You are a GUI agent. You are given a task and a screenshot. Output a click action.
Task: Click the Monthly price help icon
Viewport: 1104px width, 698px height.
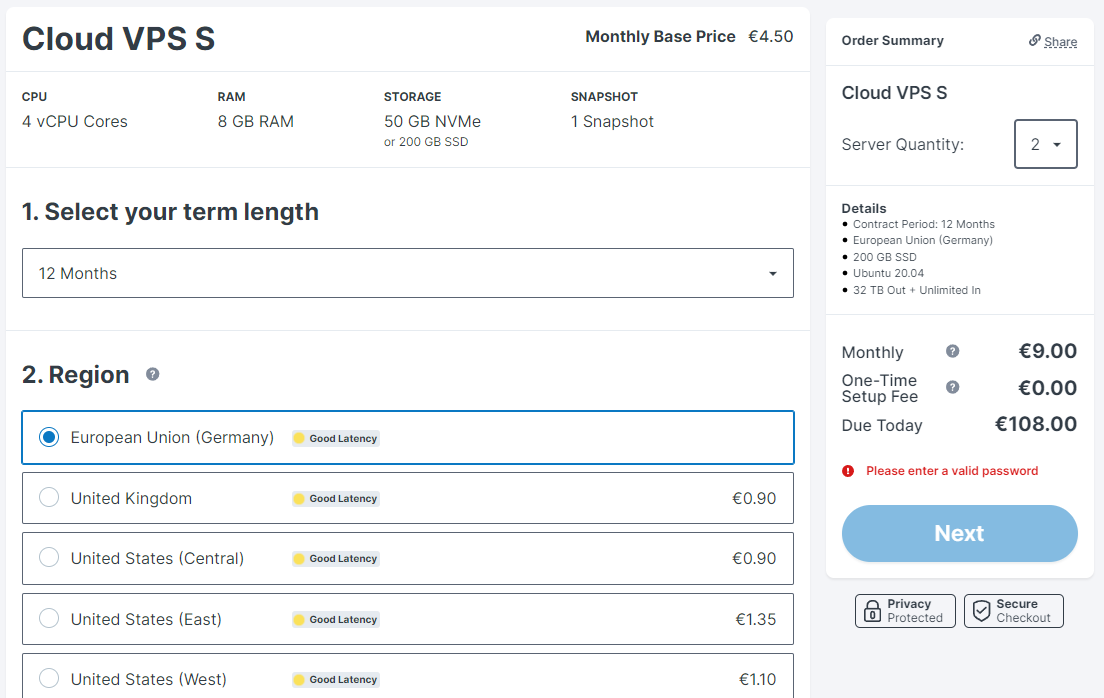952,351
